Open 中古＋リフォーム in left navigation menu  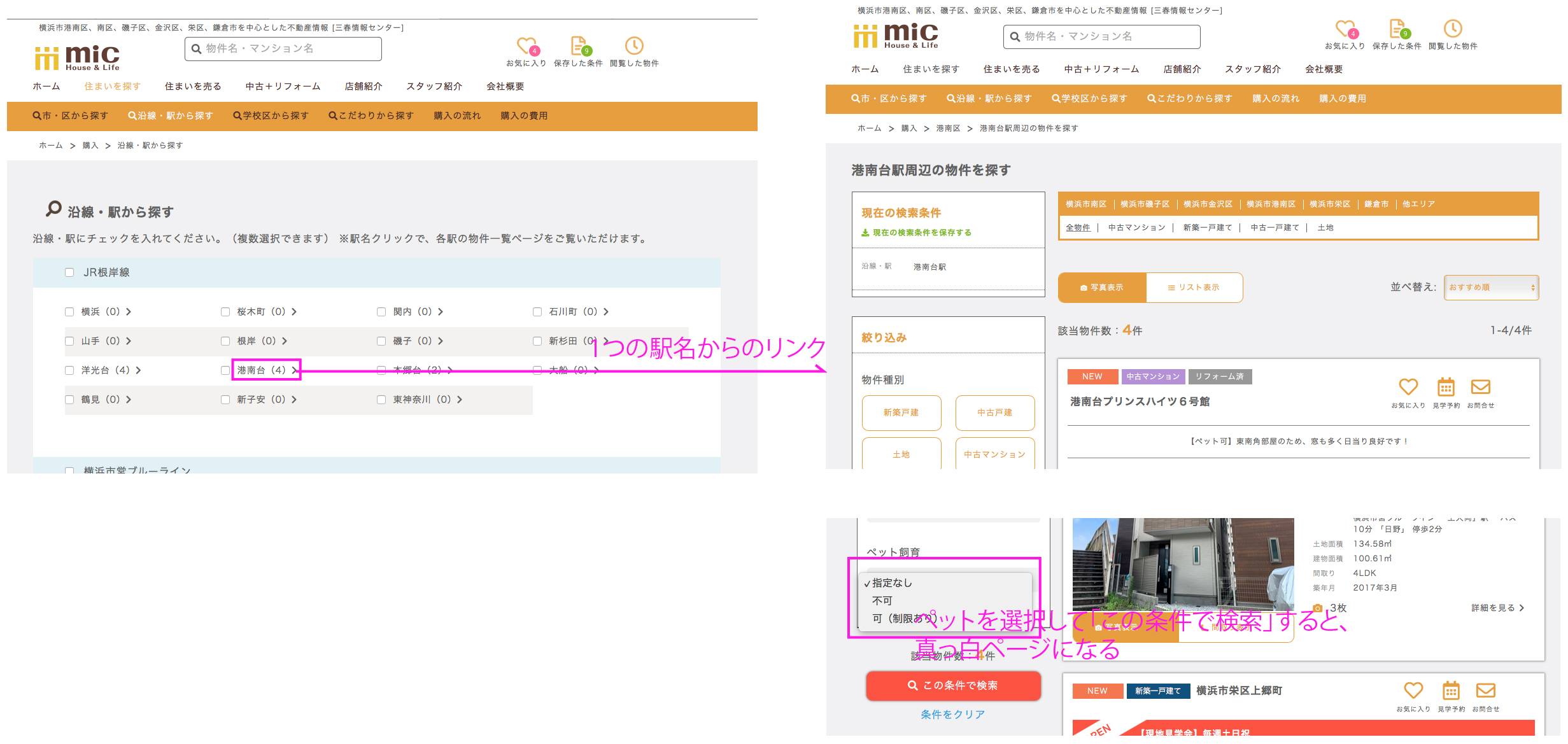pos(283,87)
